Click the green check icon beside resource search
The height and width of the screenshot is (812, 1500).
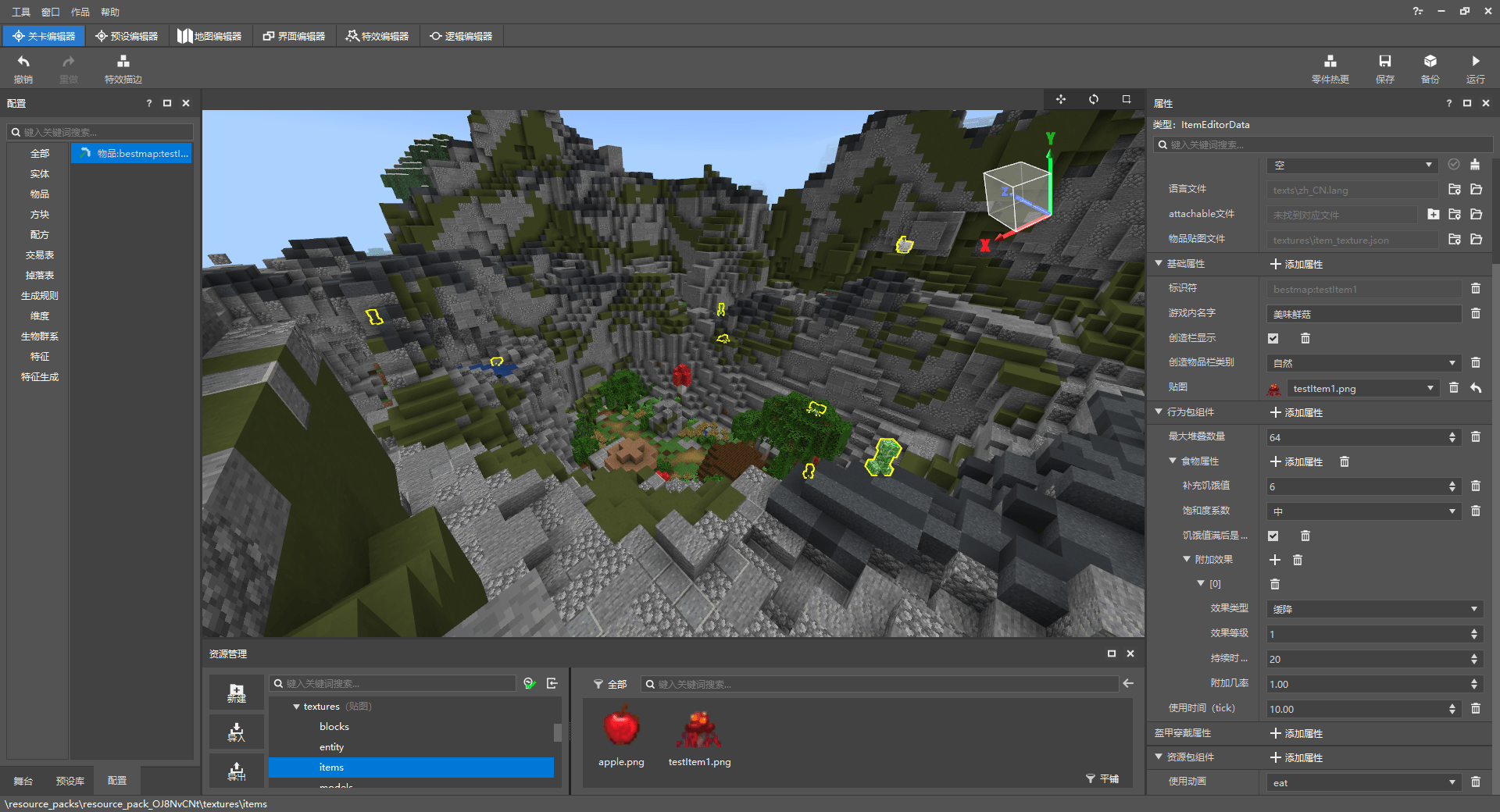pyautogui.click(x=530, y=683)
